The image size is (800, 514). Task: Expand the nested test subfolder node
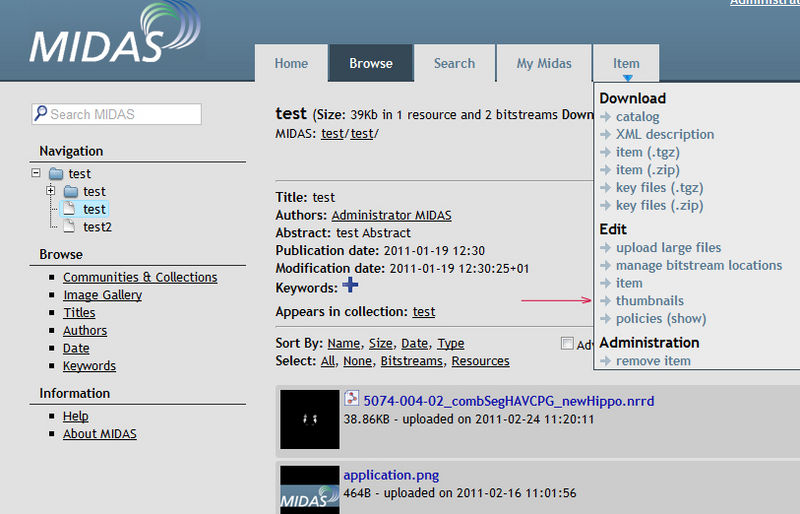click(x=50, y=191)
